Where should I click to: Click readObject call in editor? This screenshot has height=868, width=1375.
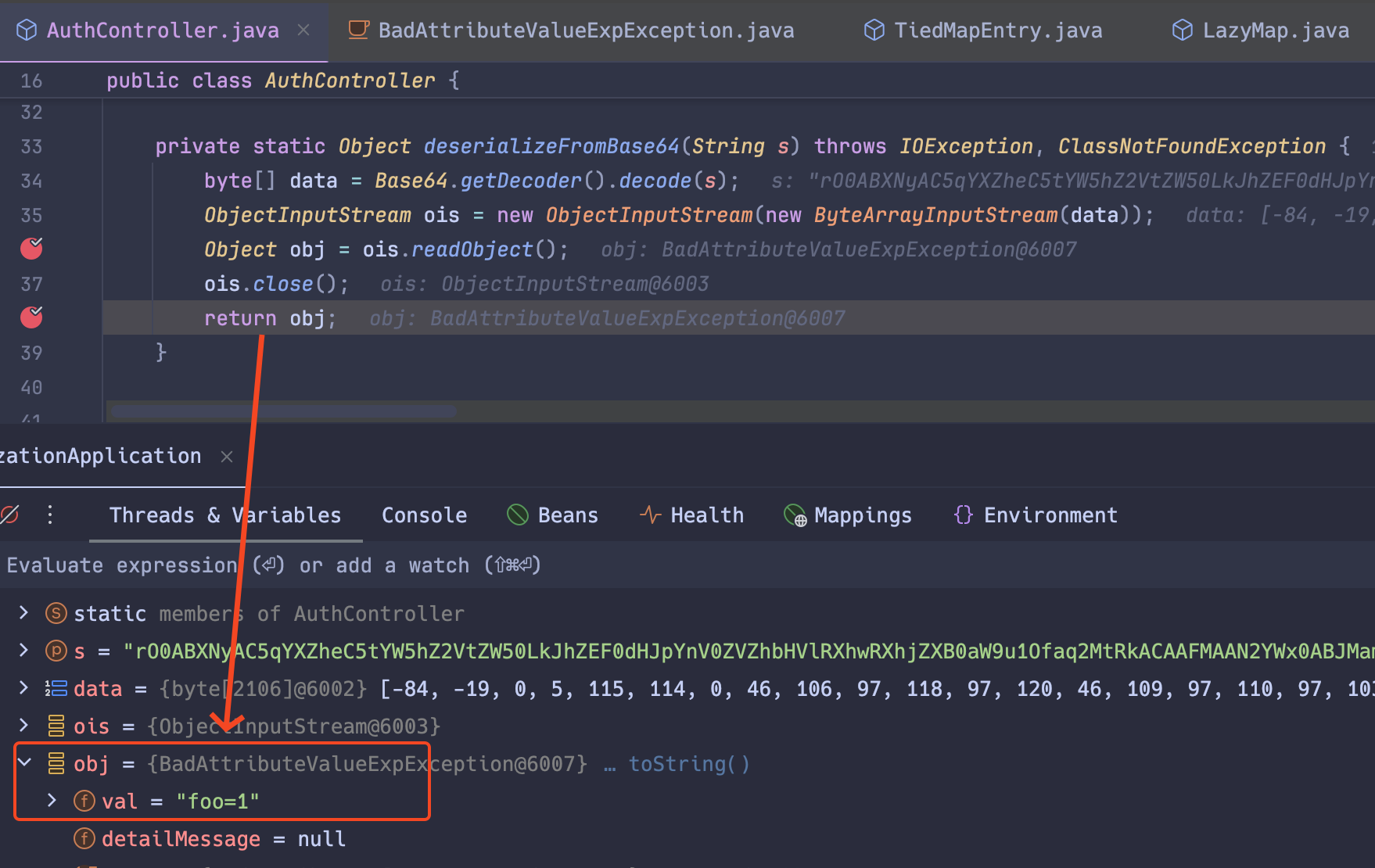click(472, 249)
